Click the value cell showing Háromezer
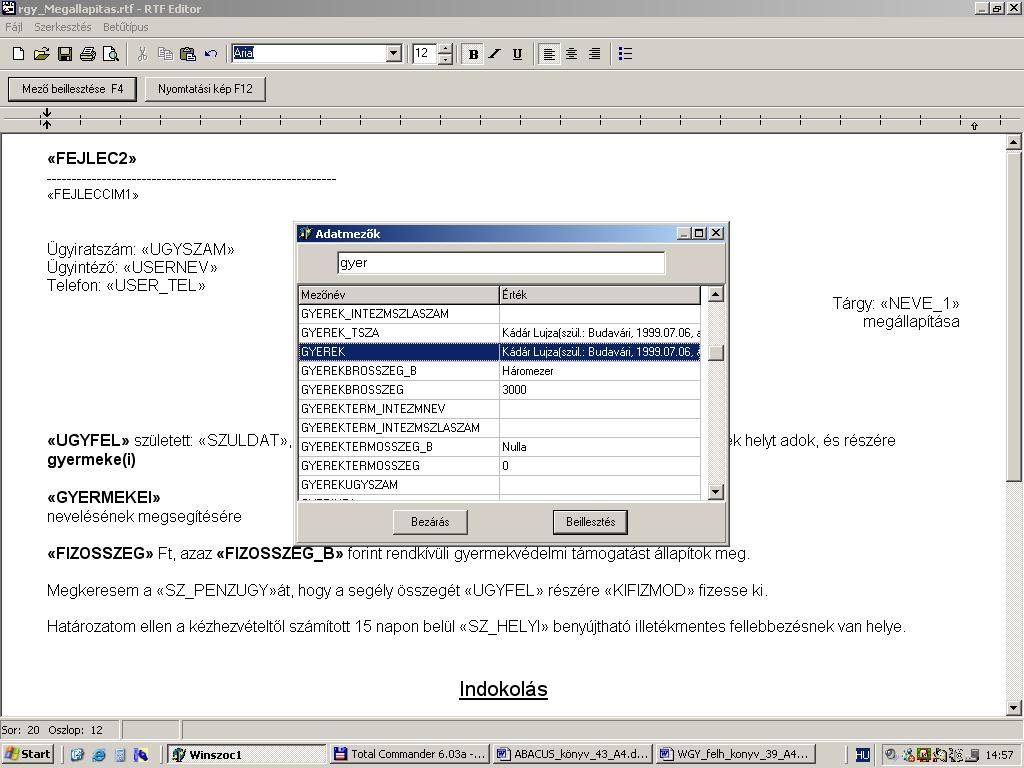1024x768 pixels. pyautogui.click(x=600, y=371)
